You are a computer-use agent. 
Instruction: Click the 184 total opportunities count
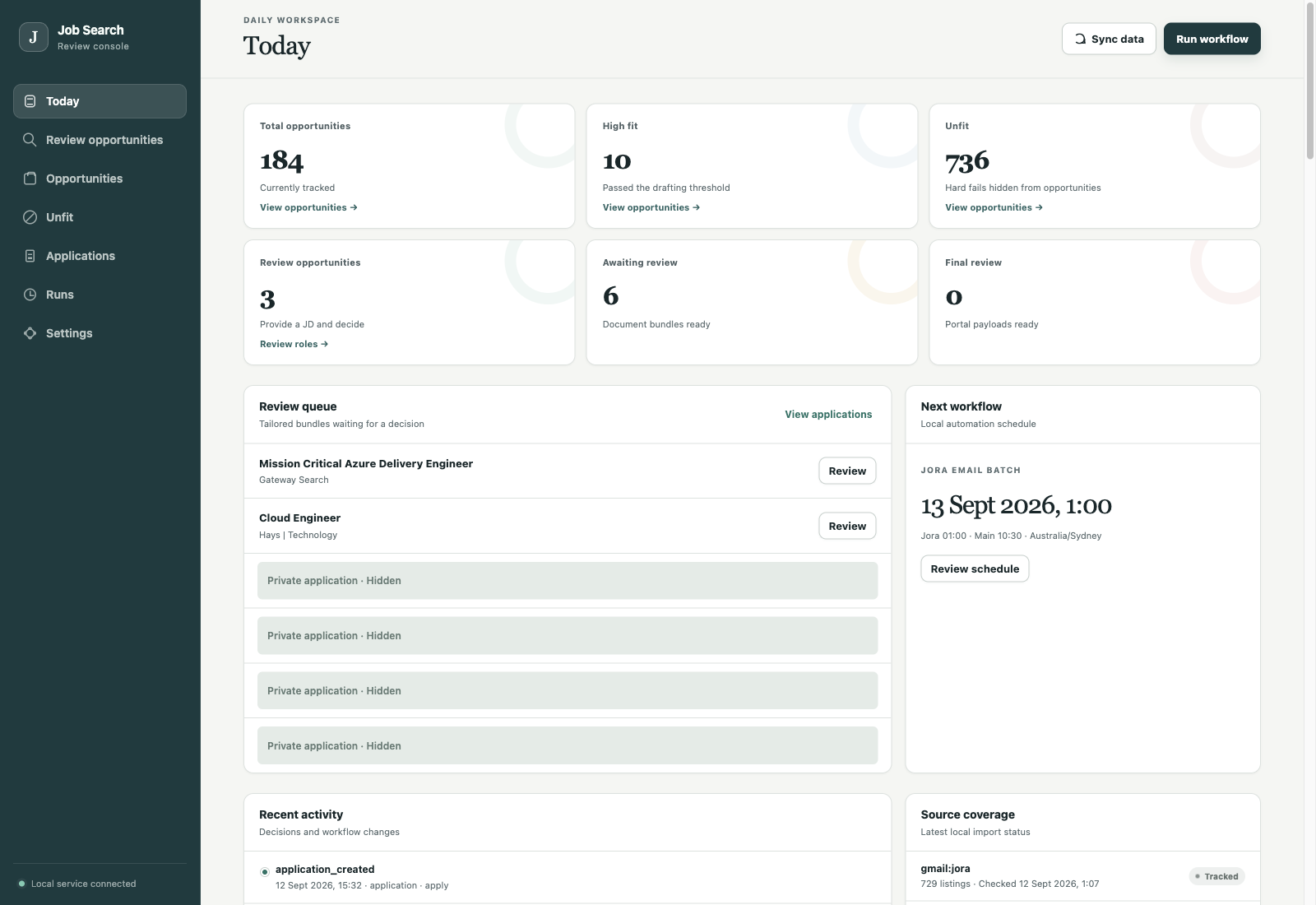281,160
